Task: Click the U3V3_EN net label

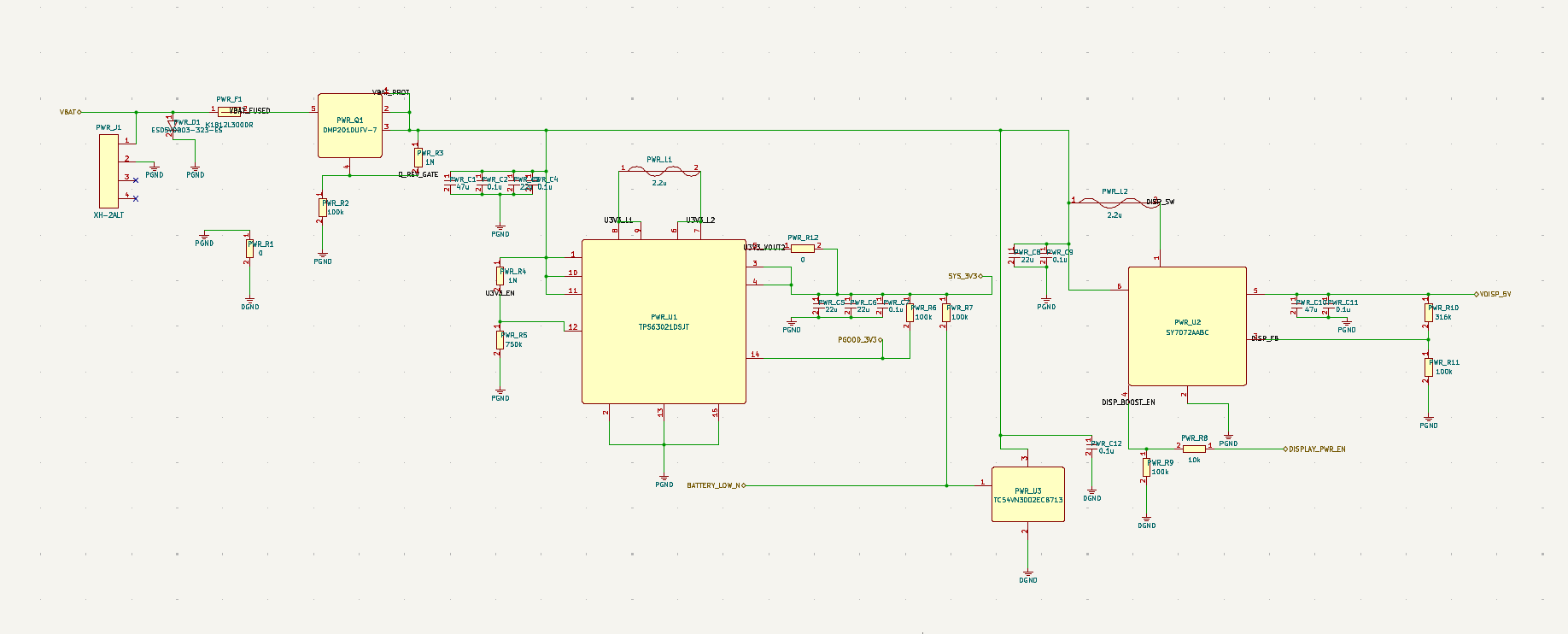Action: [500, 293]
